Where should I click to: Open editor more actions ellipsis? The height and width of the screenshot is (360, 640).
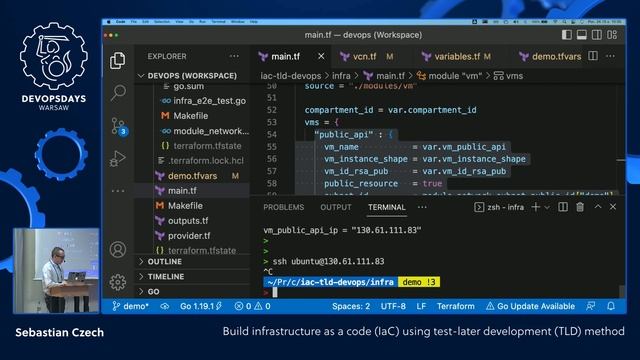pyautogui.click(x=611, y=56)
